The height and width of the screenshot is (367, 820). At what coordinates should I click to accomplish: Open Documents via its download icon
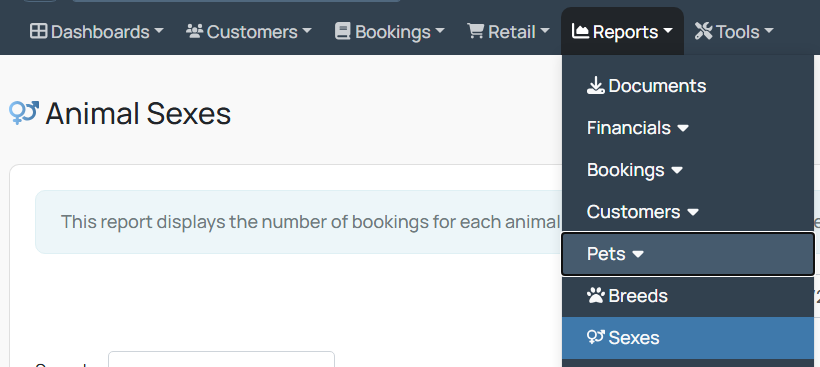[x=595, y=86]
